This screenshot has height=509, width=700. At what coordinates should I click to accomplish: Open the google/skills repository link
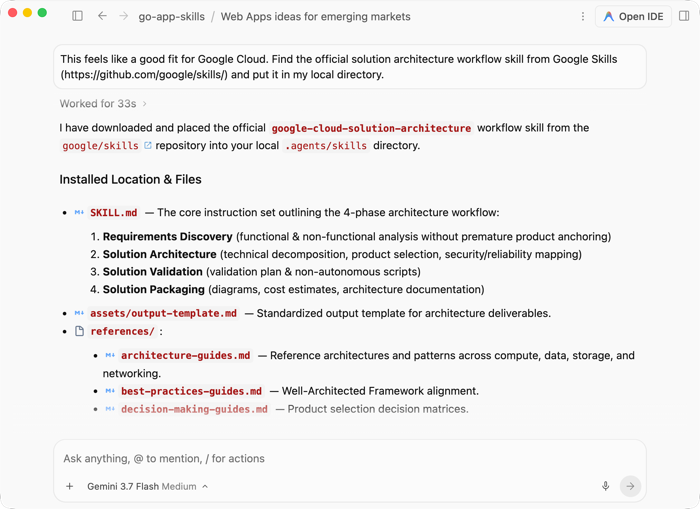pos(100,146)
